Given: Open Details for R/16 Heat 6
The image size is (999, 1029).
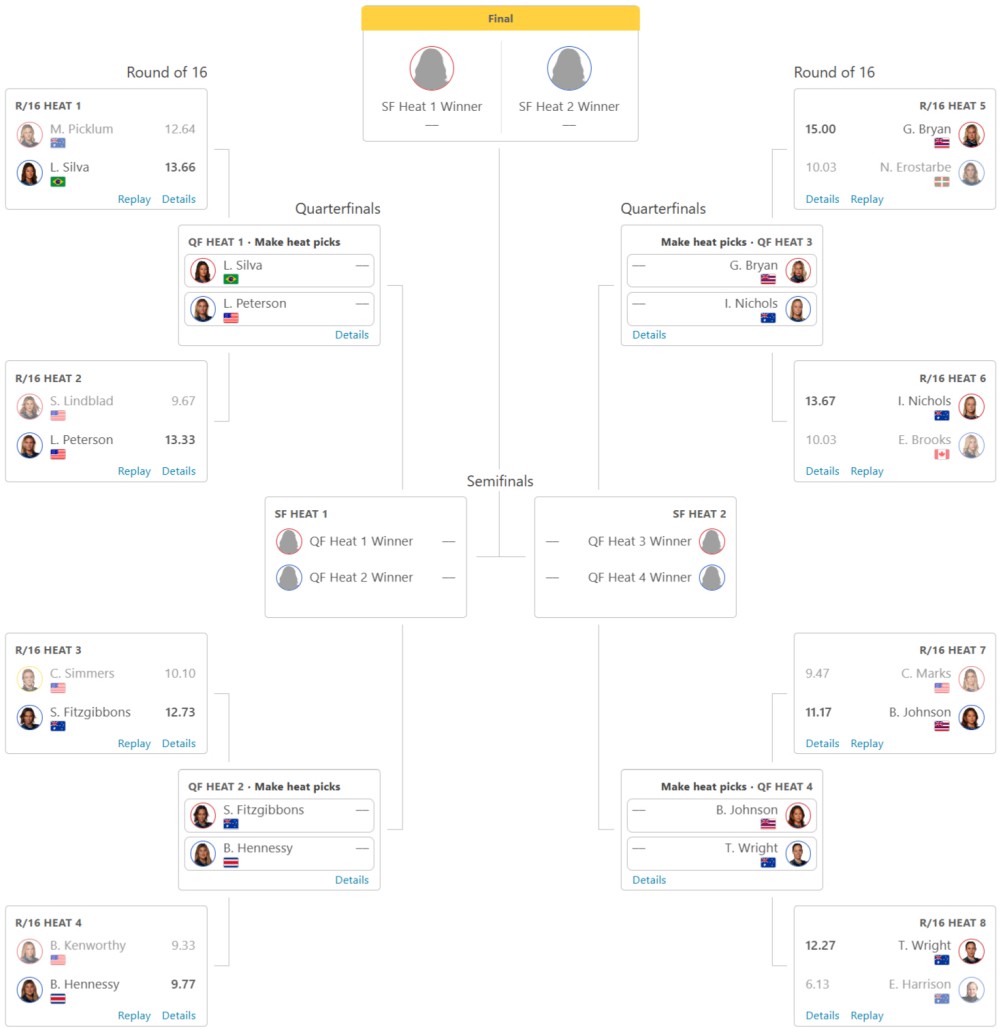Looking at the screenshot, I should click(x=822, y=471).
